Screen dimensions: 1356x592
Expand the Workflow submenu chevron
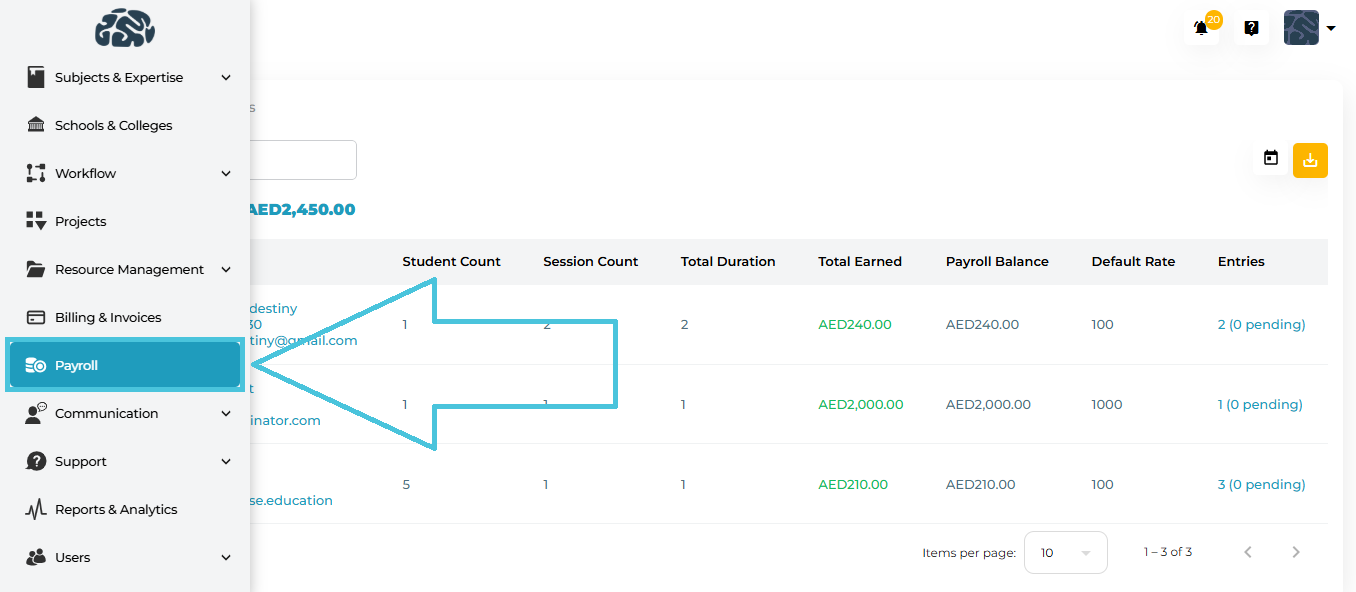(x=226, y=173)
